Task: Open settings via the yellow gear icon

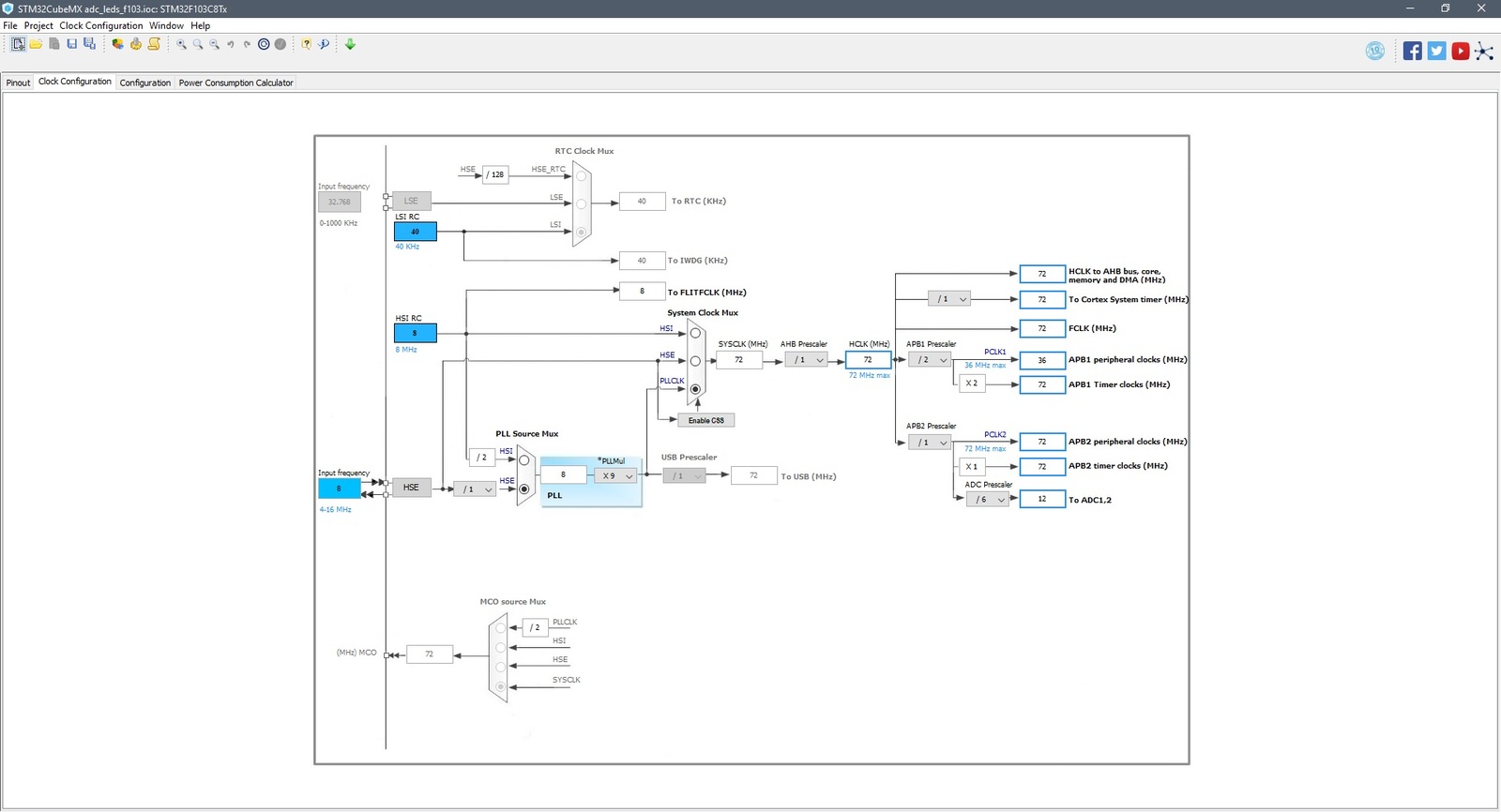Action: (x=136, y=44)
